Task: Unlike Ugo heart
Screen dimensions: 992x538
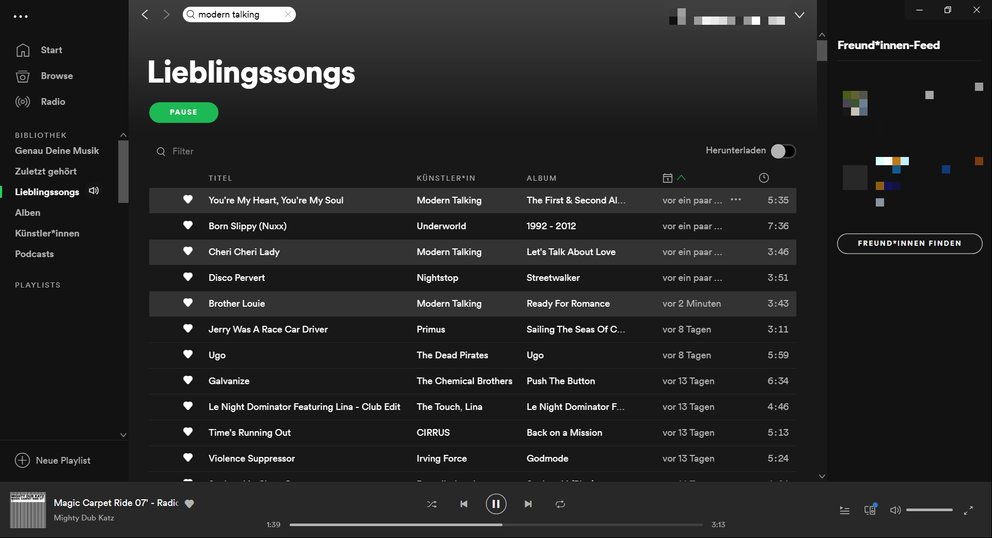Action: pos(188,354)
